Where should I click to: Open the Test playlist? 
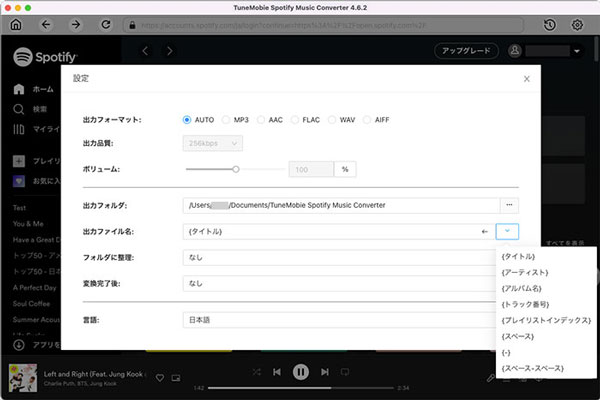coord(20,208)
